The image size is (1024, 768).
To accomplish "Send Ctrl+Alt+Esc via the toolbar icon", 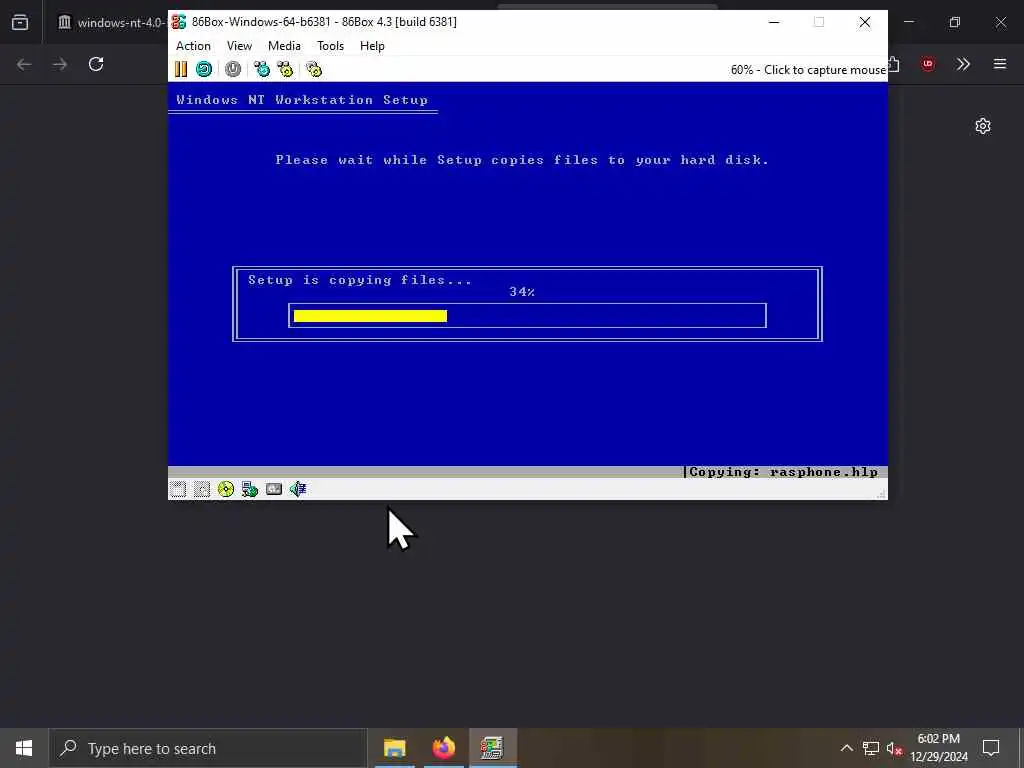I will [285, 69].
